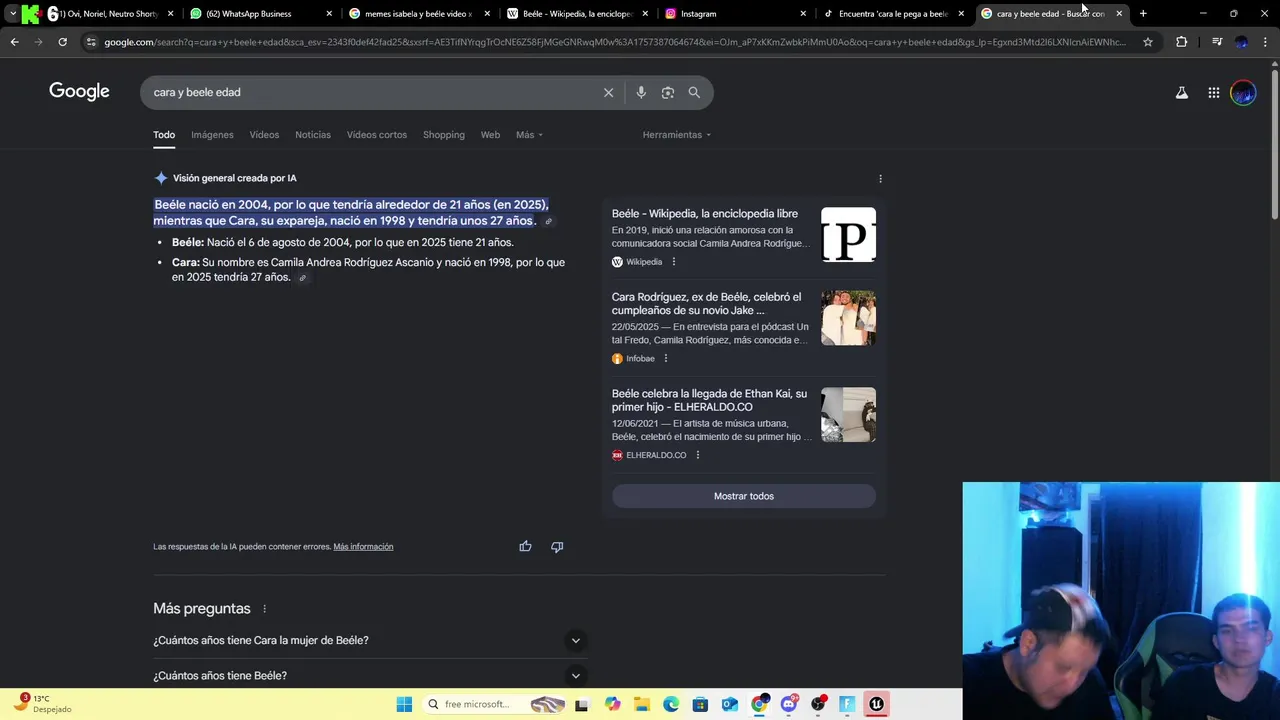Switch to the Videos tab

pos(264,135)
